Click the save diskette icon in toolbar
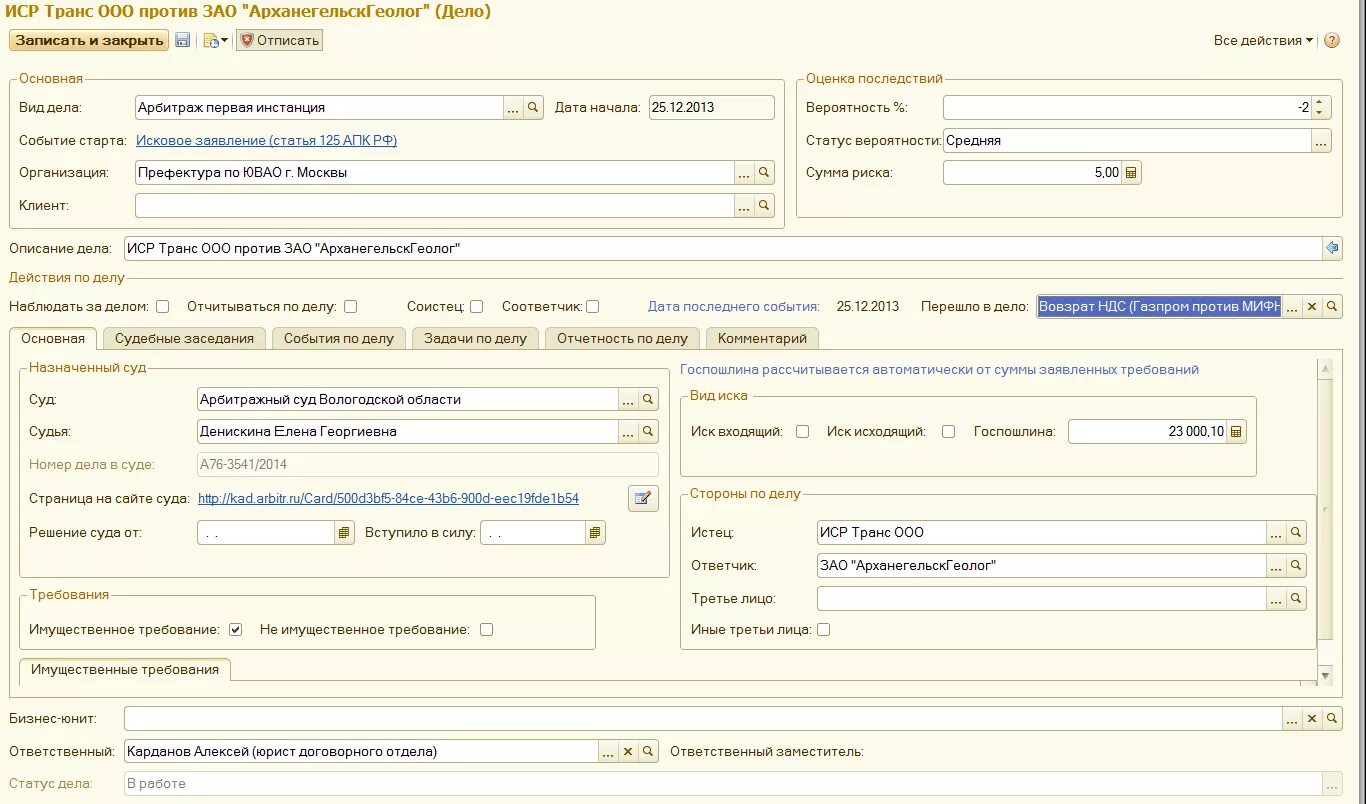This screenshot has height=804, width=1366. 183,40
